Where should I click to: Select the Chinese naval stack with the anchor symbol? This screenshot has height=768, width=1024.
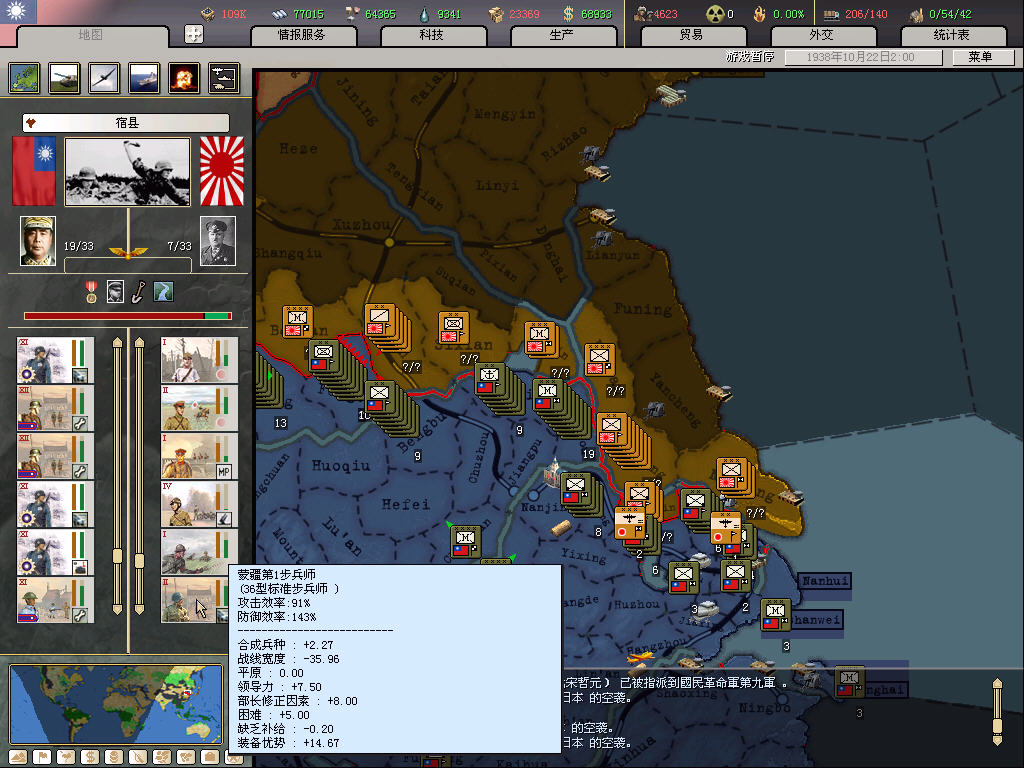[490, 380]
